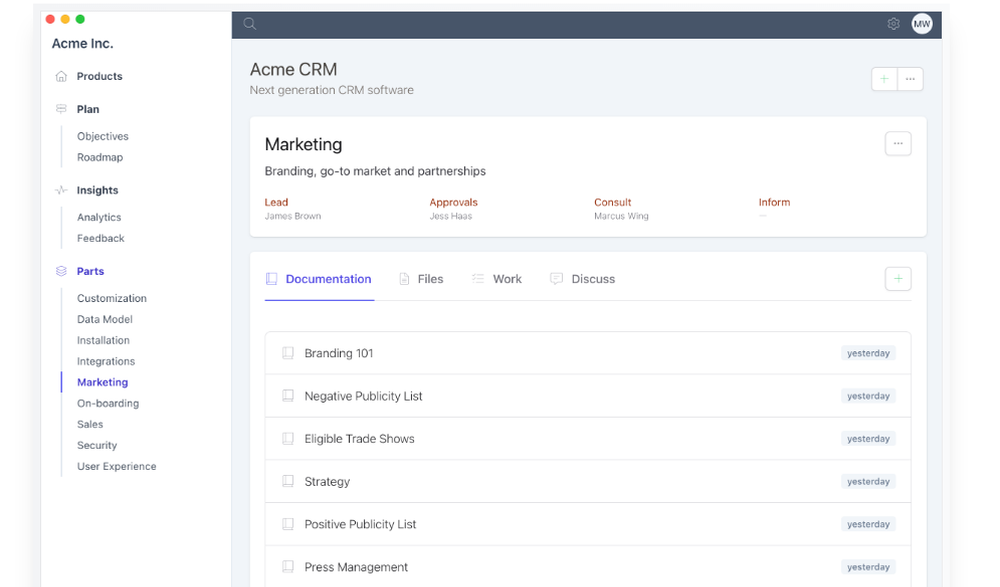The width and height of the screenshot is (1000, 587).
Task: Open the more options menu for Acme CRM
Action: pos(910,79)
